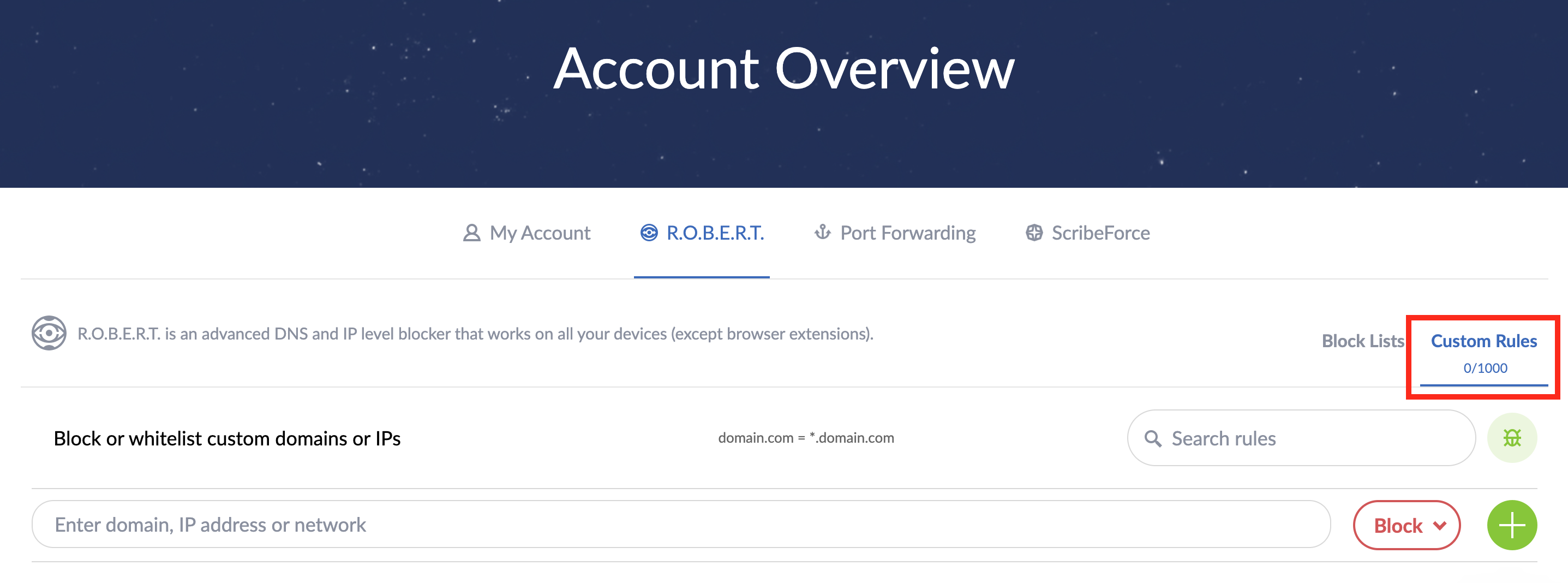Expand the Block dropdown chevron arrow

pyautogui.click(x=1440, y=525)
